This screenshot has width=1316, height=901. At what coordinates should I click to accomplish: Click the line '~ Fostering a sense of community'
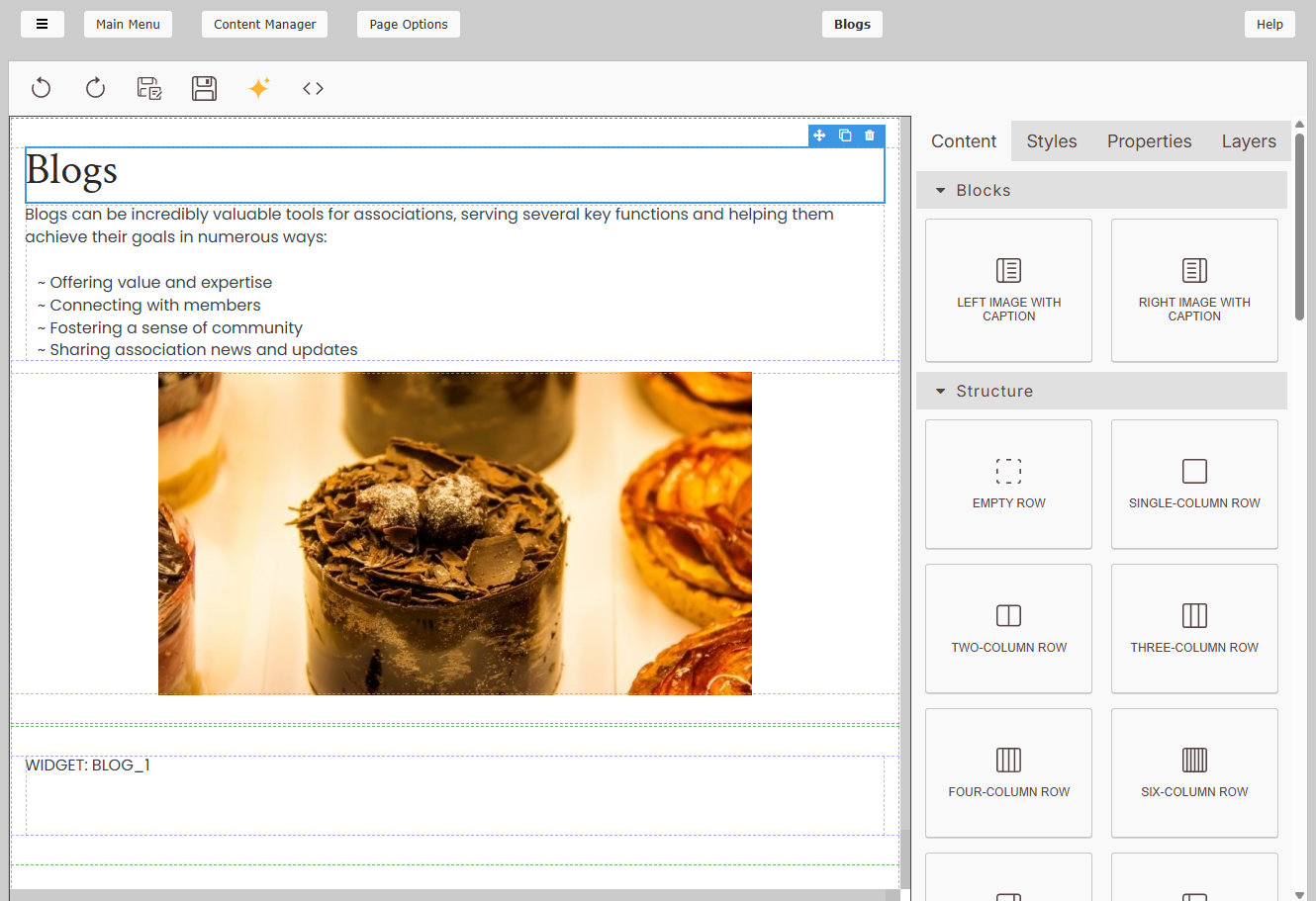pos(170,327)
